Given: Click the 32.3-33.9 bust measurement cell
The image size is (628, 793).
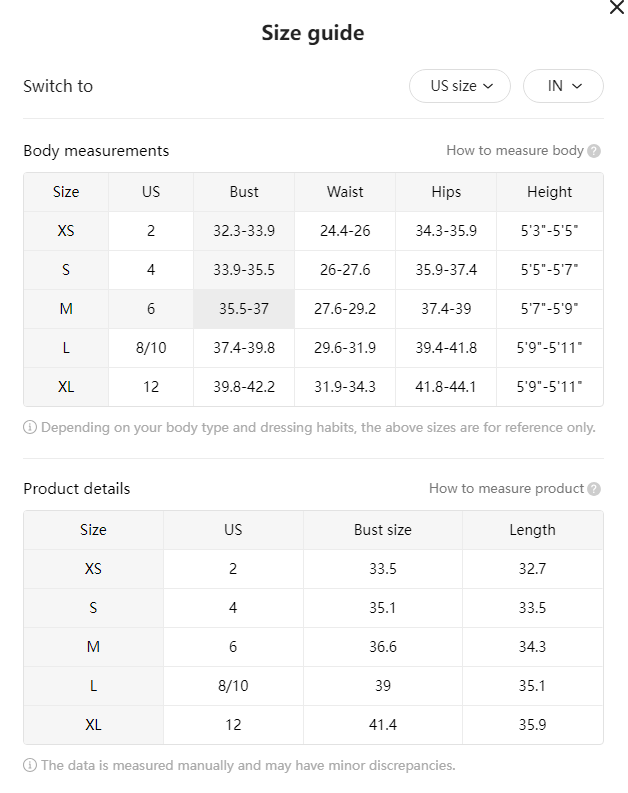Looking at the screenshot, I should coord(244,231).
